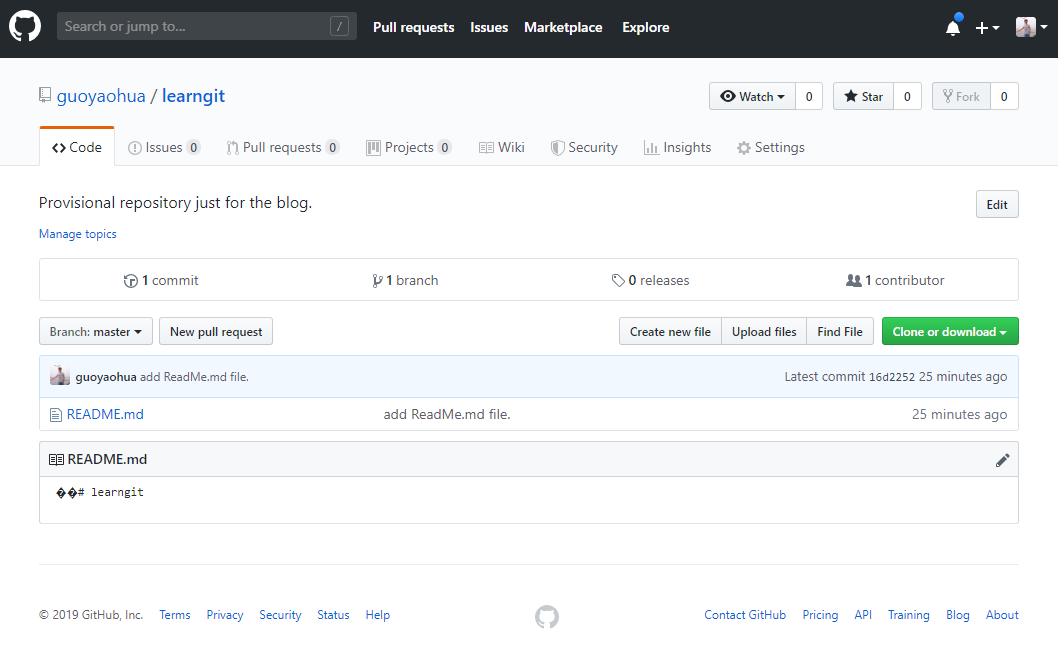Fork the learngit repository

click(x=961, y=96)
